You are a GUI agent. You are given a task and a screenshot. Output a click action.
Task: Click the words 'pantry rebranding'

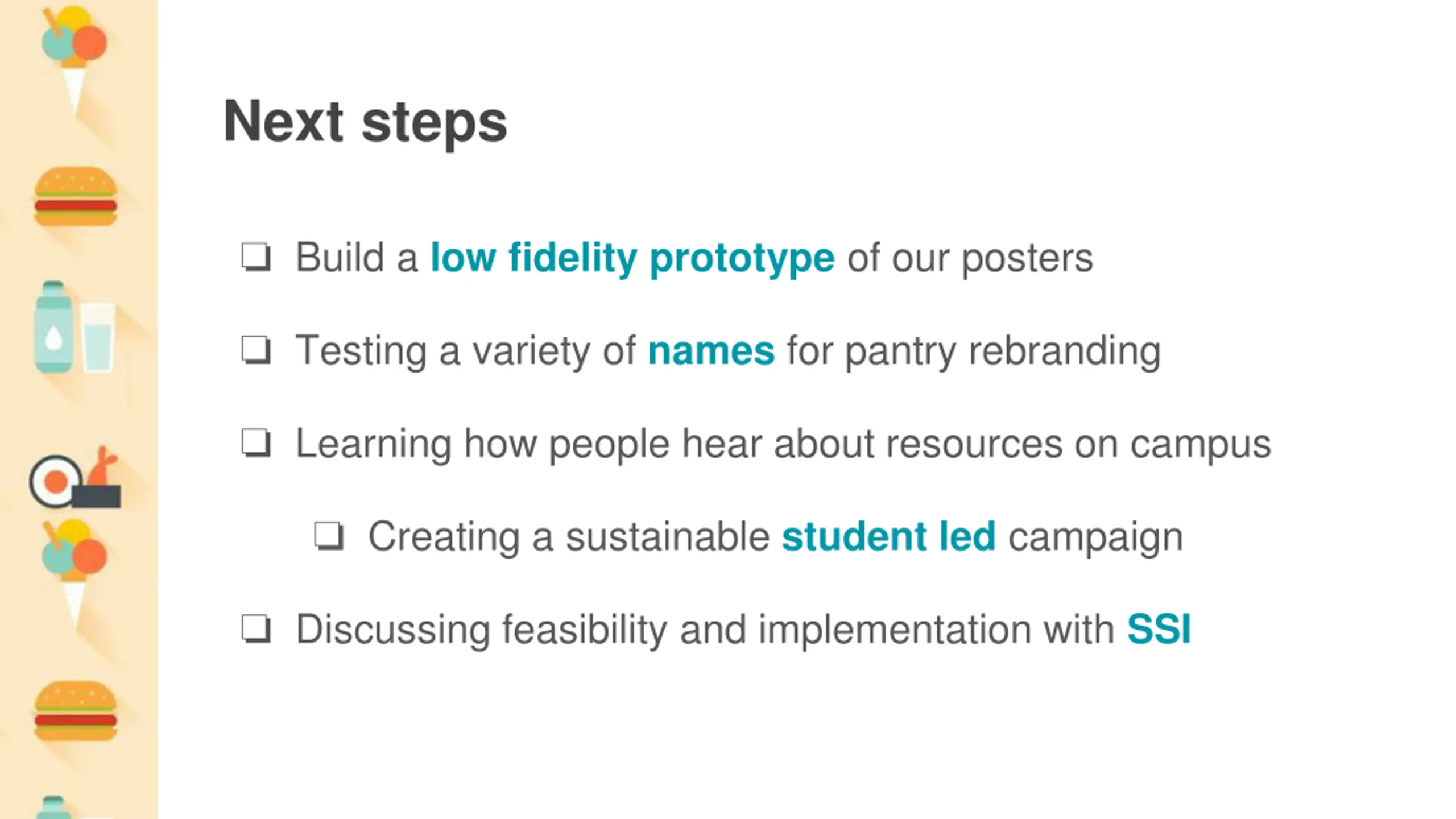1003,351
